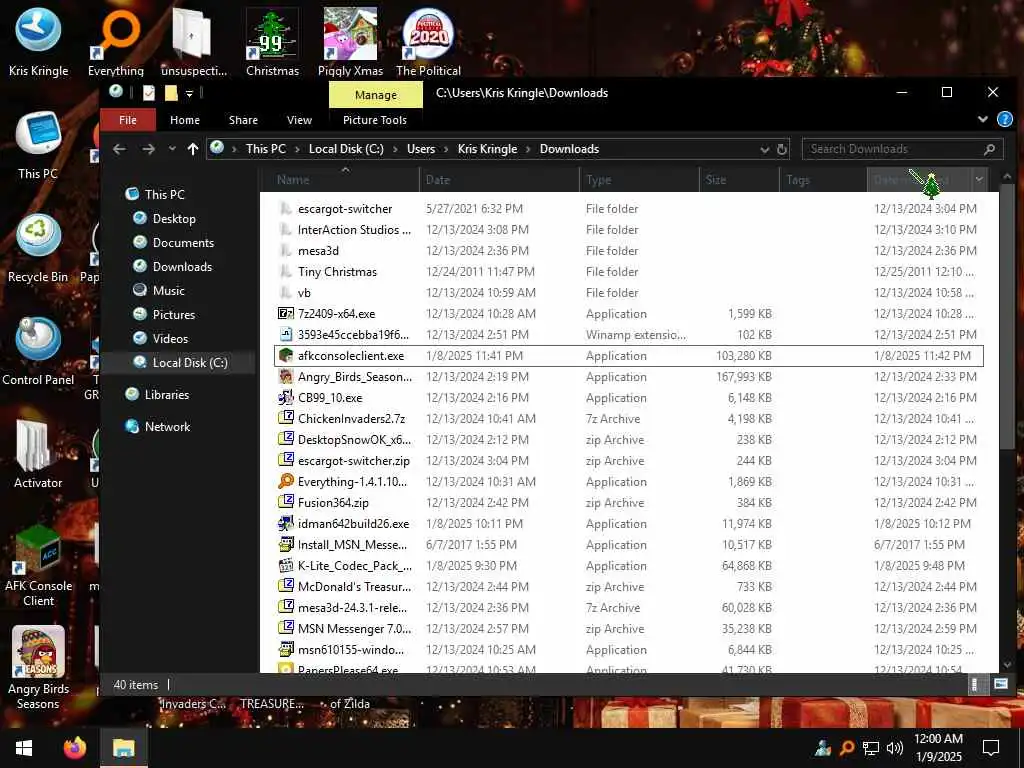The width and height of the screenshot is (1024, 768).
Task: Click Users in the breadcrumb path
Action: tap(421, 149)
